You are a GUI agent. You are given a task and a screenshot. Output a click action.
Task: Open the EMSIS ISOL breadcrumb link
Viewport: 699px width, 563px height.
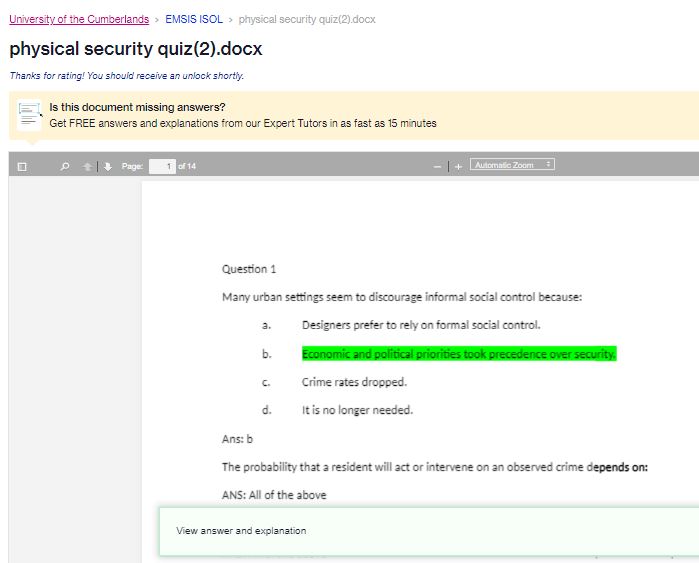pos(194,19)
